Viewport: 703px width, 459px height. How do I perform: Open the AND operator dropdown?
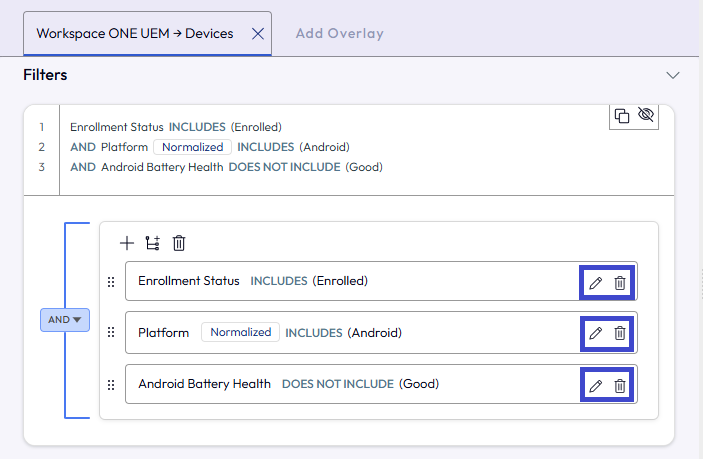click(65, 320)
